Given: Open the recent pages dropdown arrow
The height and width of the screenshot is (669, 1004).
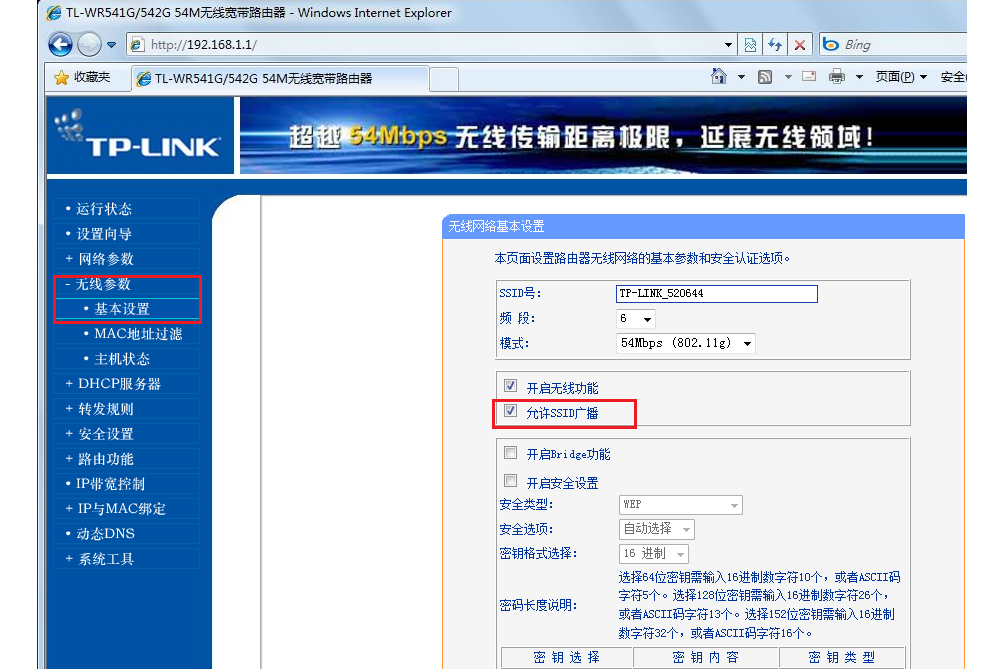Looking at the screenshot, I should pos(111,45).
